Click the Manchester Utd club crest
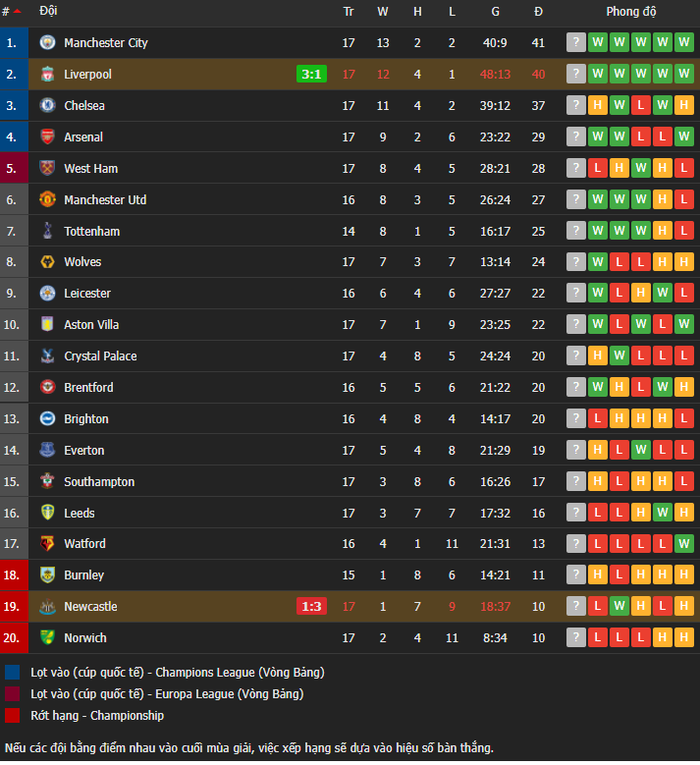 pyautogui.click(x=47, y=200)
